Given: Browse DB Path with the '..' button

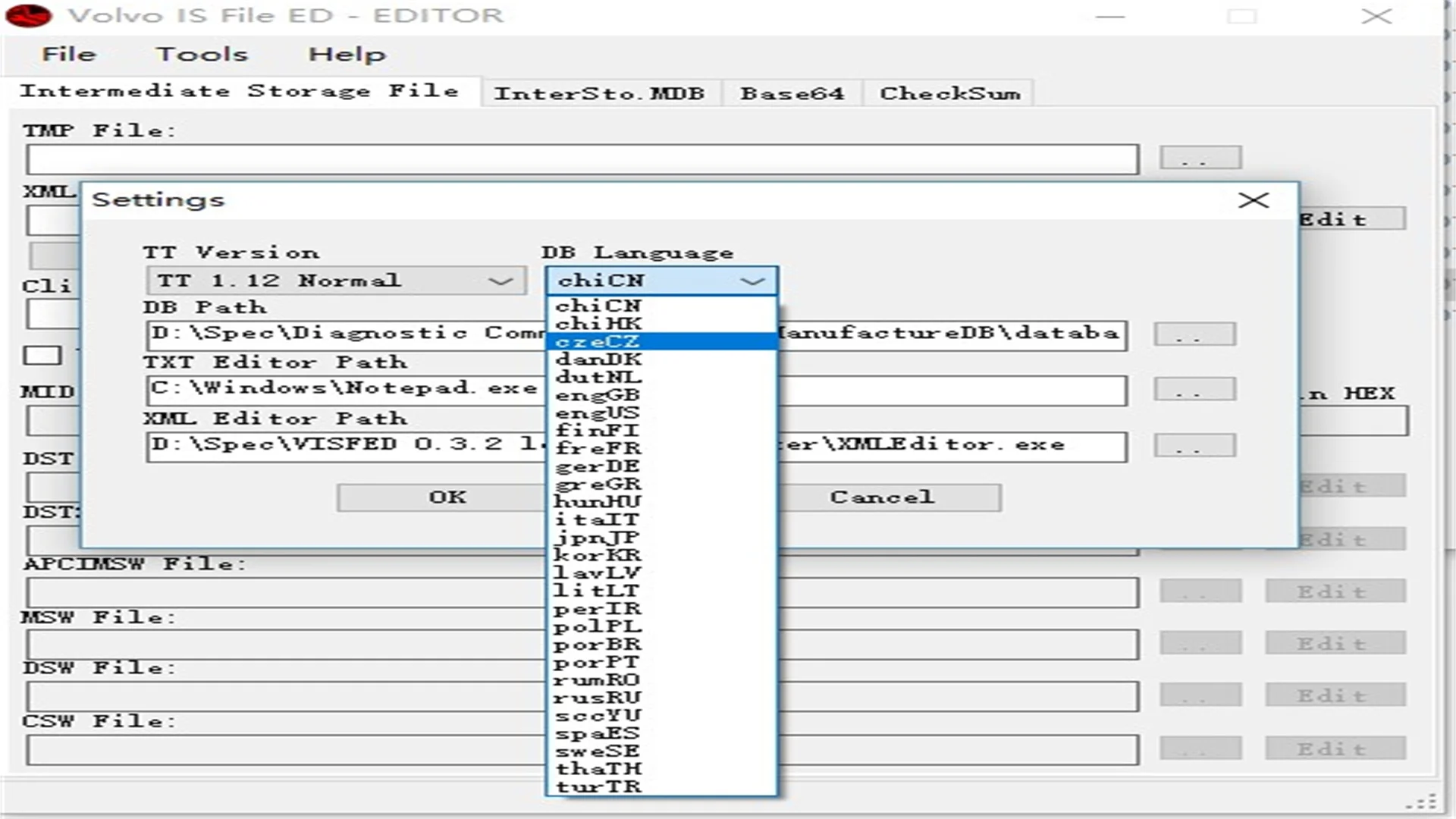Looking at the screenshot, I should (1194, 334).
